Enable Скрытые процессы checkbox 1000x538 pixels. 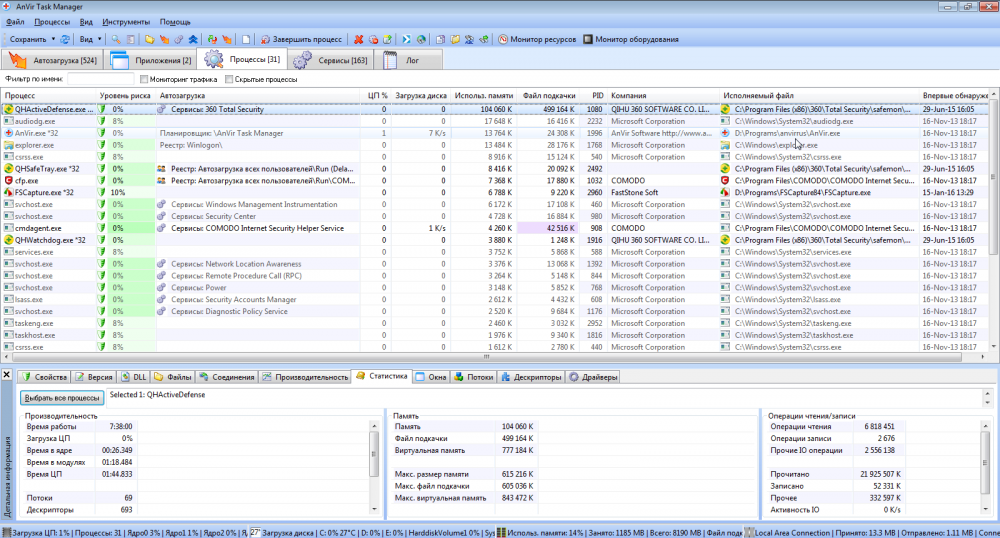pos(229,80)
